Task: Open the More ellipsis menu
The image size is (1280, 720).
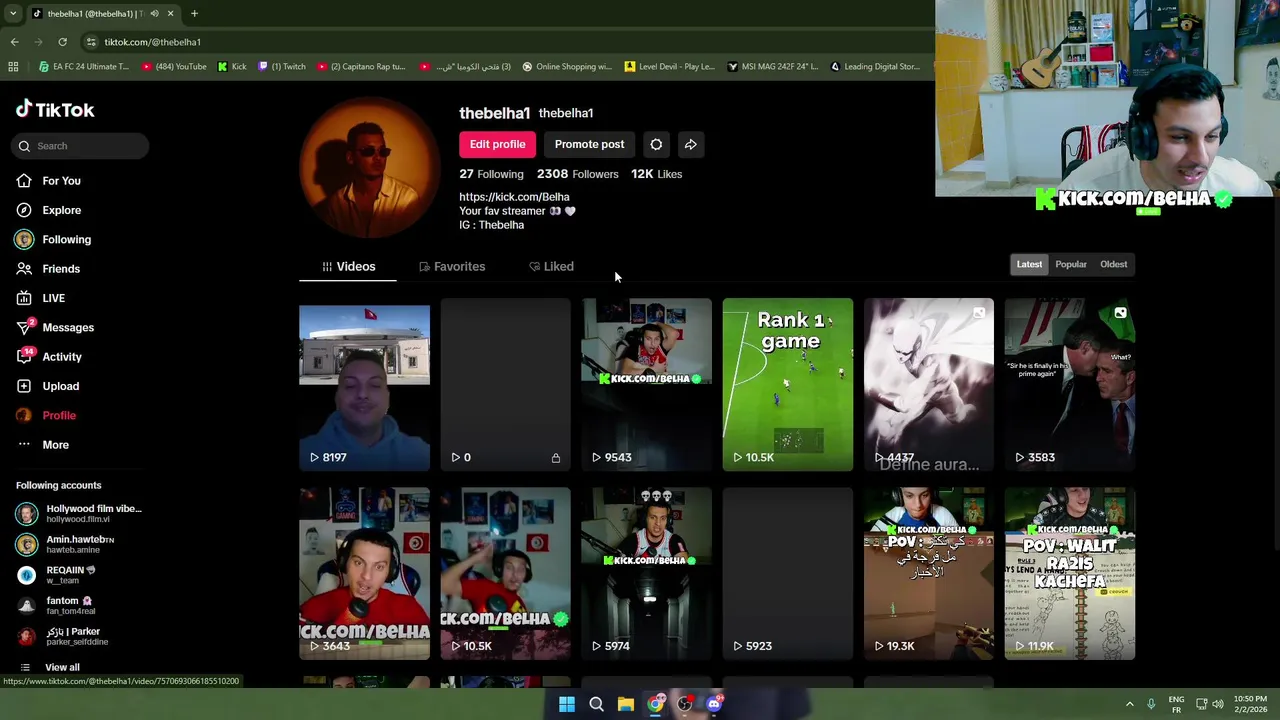Action: click(24, 445)
